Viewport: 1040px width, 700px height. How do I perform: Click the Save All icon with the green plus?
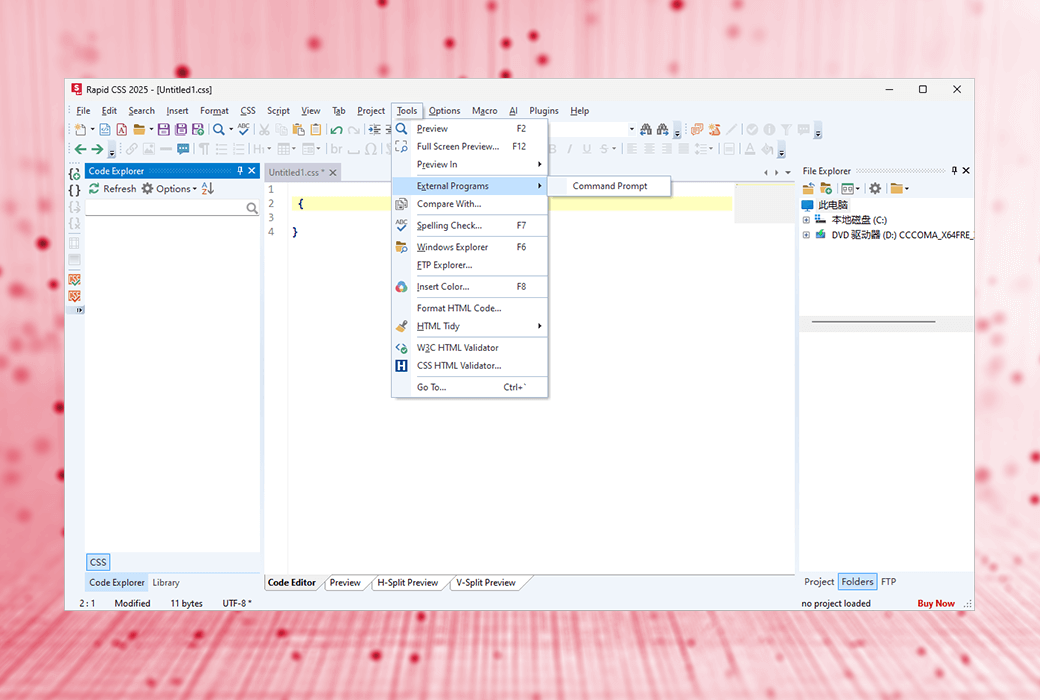(198, 129)
